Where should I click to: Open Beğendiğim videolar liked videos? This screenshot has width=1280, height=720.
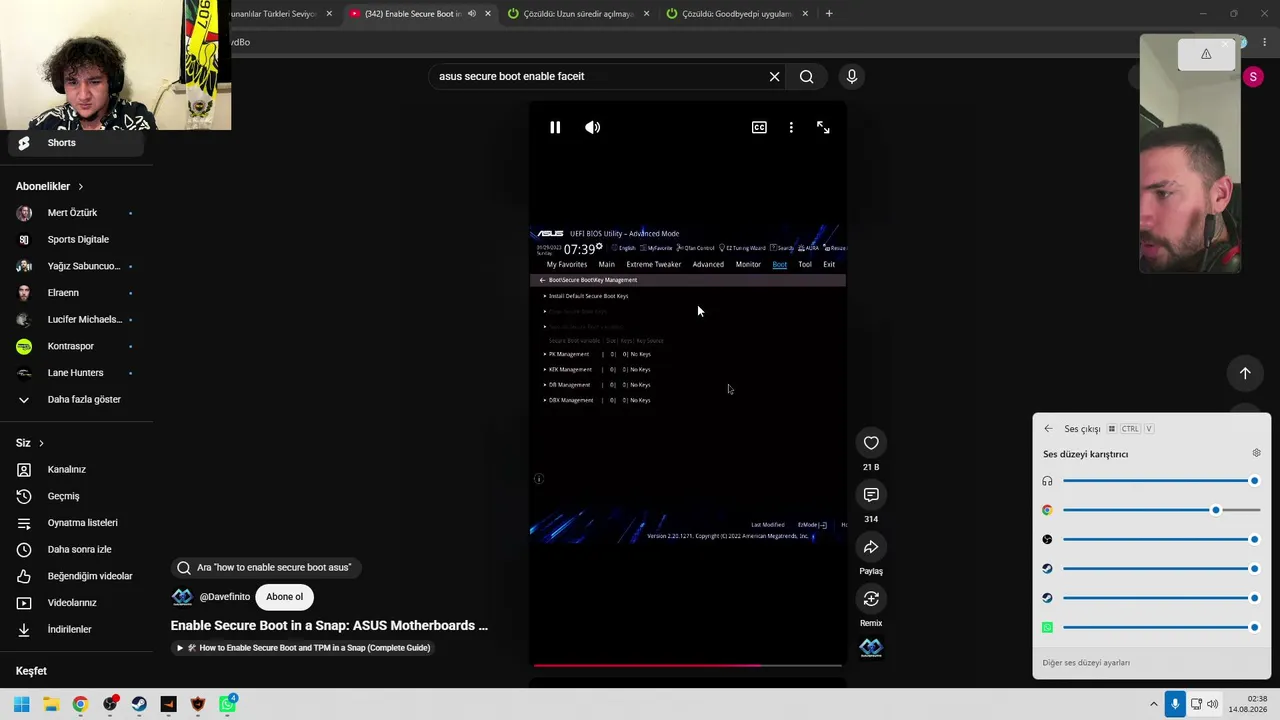pos(77,576)
